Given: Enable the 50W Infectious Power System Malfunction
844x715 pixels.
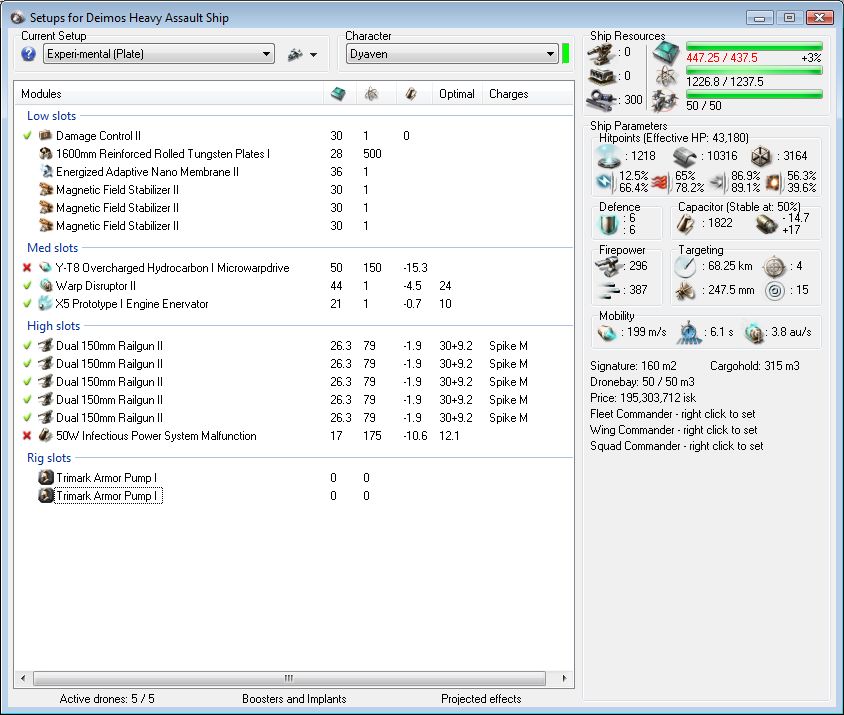Looking at the screenshot, I should pos(27,436).
